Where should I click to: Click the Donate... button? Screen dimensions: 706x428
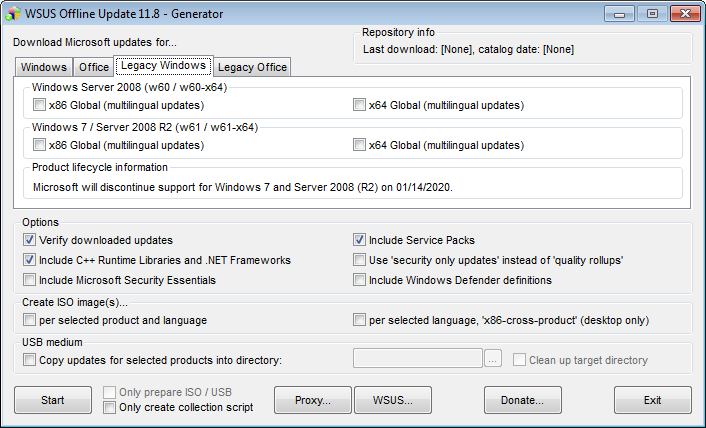(523, 400)
